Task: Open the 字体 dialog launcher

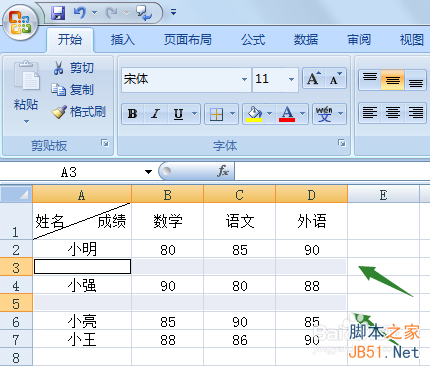Action: (341, 143)
